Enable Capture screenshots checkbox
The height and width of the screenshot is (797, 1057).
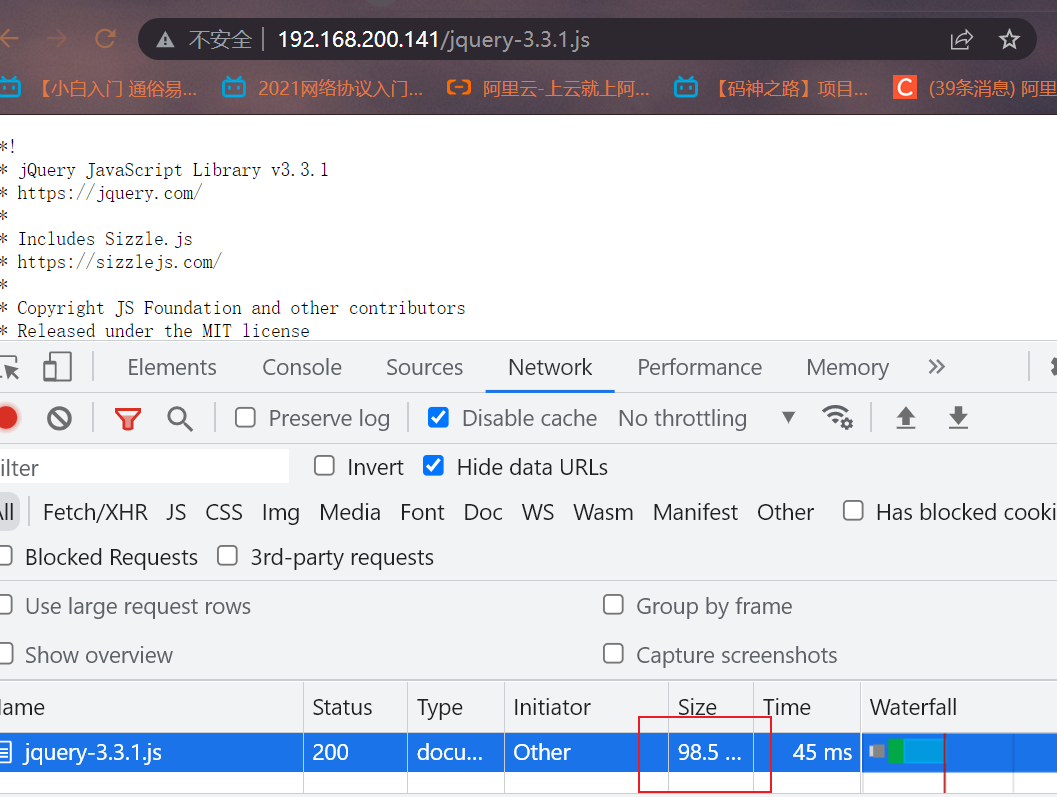[613, 654]
